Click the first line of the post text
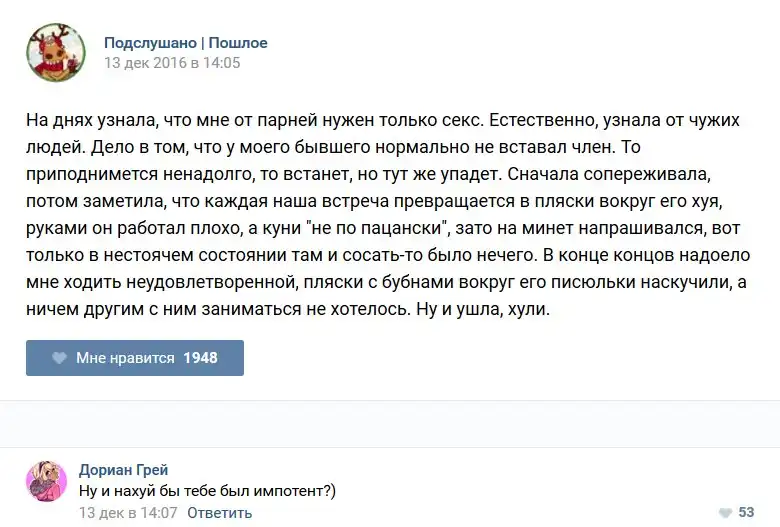This screenshot has height=527, width=780. click(382, 120)
